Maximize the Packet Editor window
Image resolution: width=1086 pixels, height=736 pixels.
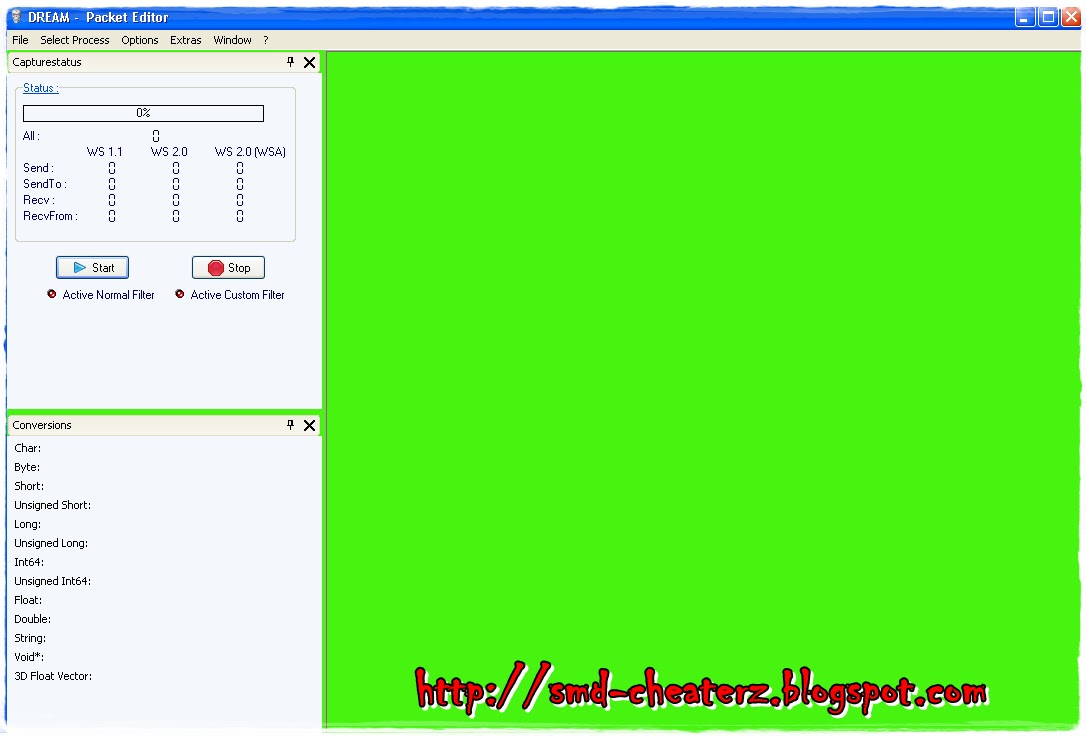point(1049,17)
